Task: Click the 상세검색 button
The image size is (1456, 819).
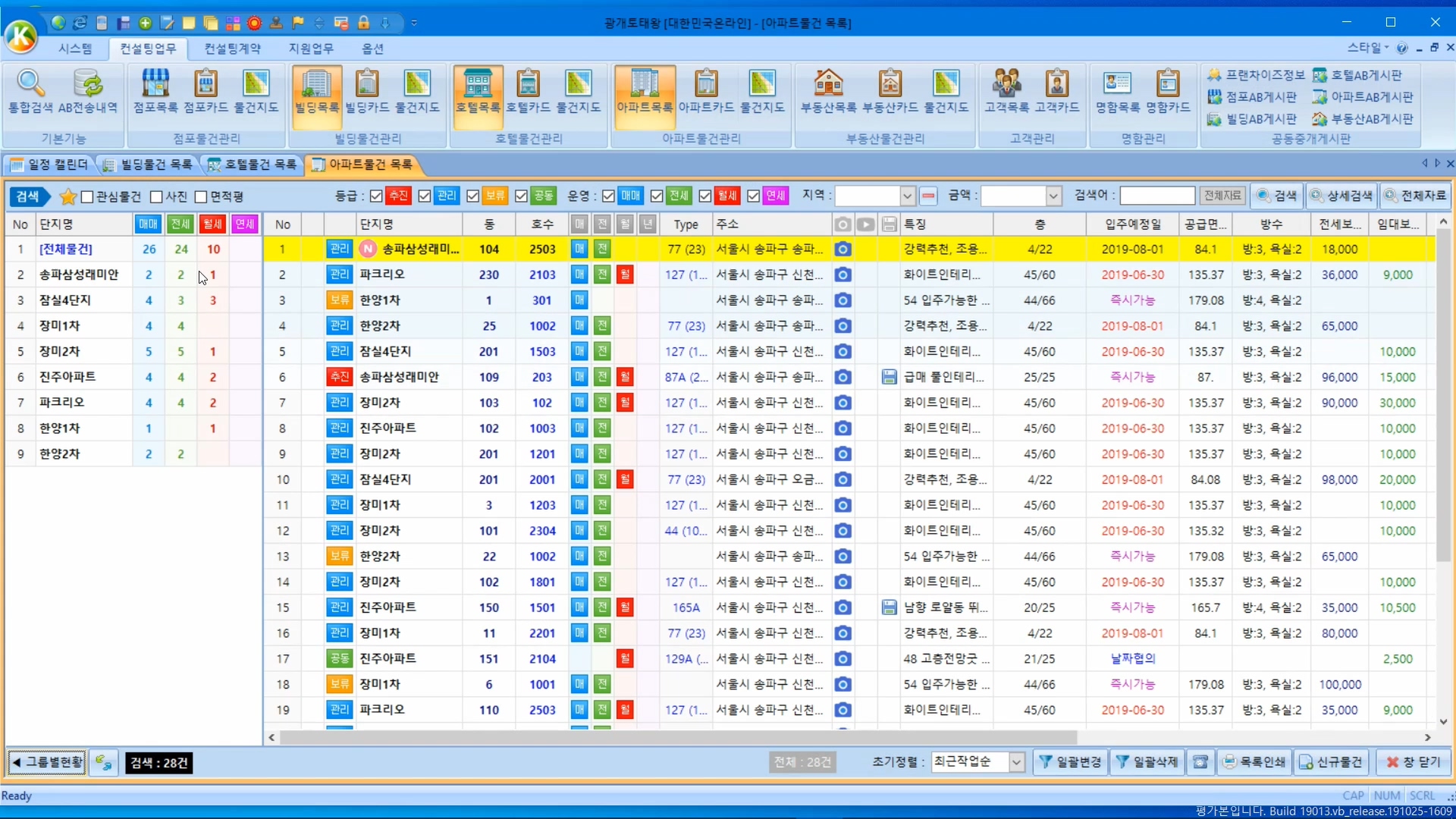Action: (1341, 196)
